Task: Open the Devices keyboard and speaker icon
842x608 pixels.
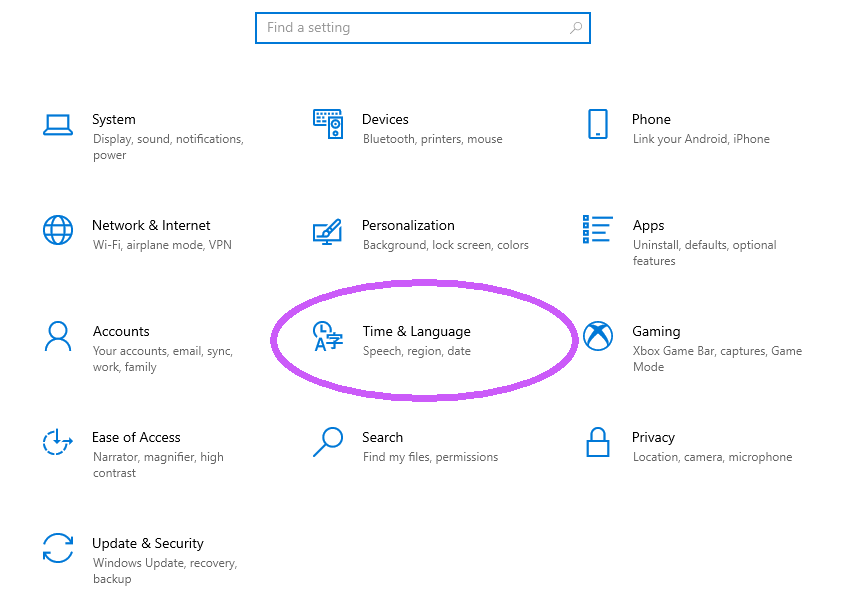Action: (328, 124)
